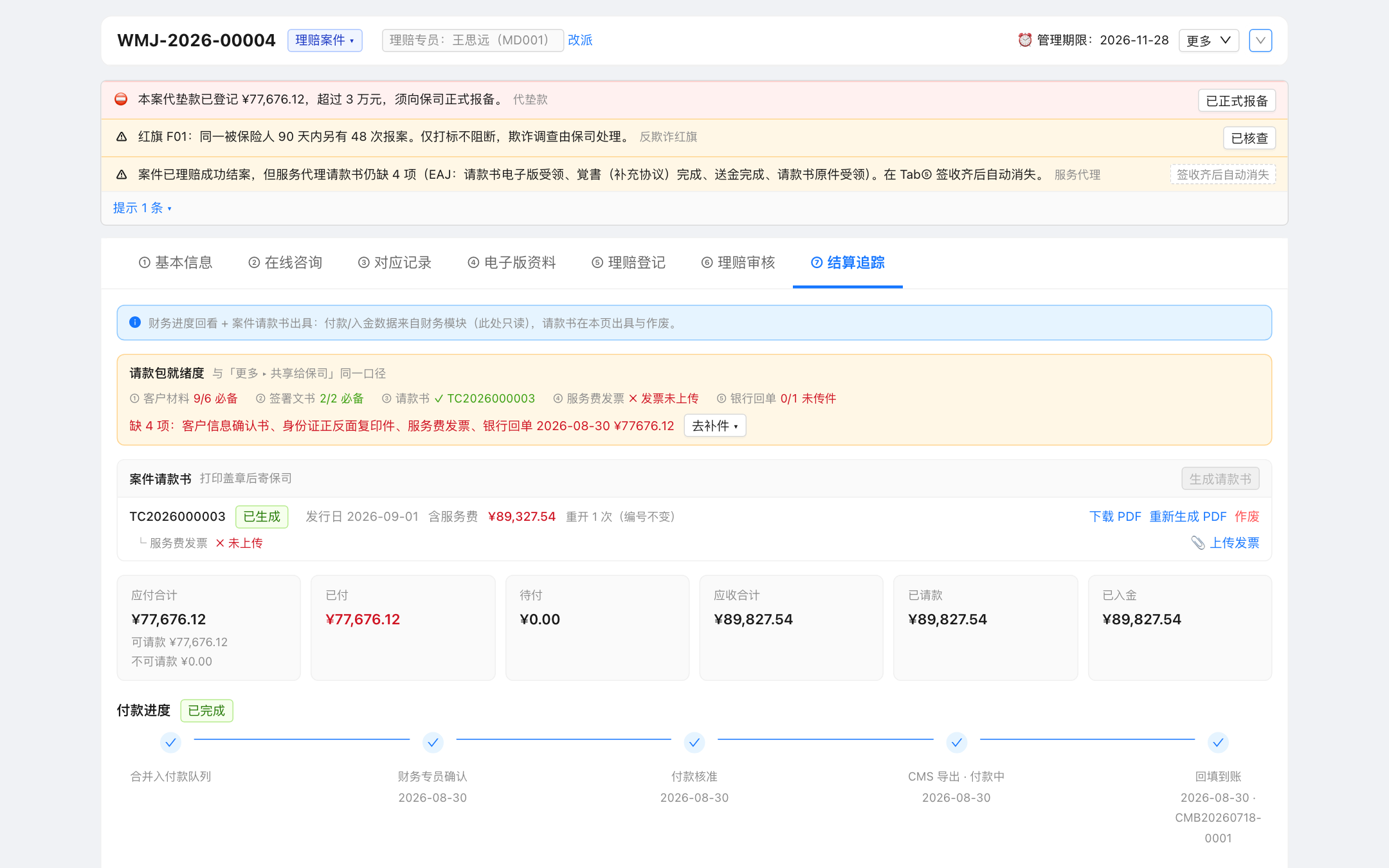Open the 更多 dropdown menu
The width and height of the screenshot is (1389, 868).
pyautogui.click(x=1208, y=41)
